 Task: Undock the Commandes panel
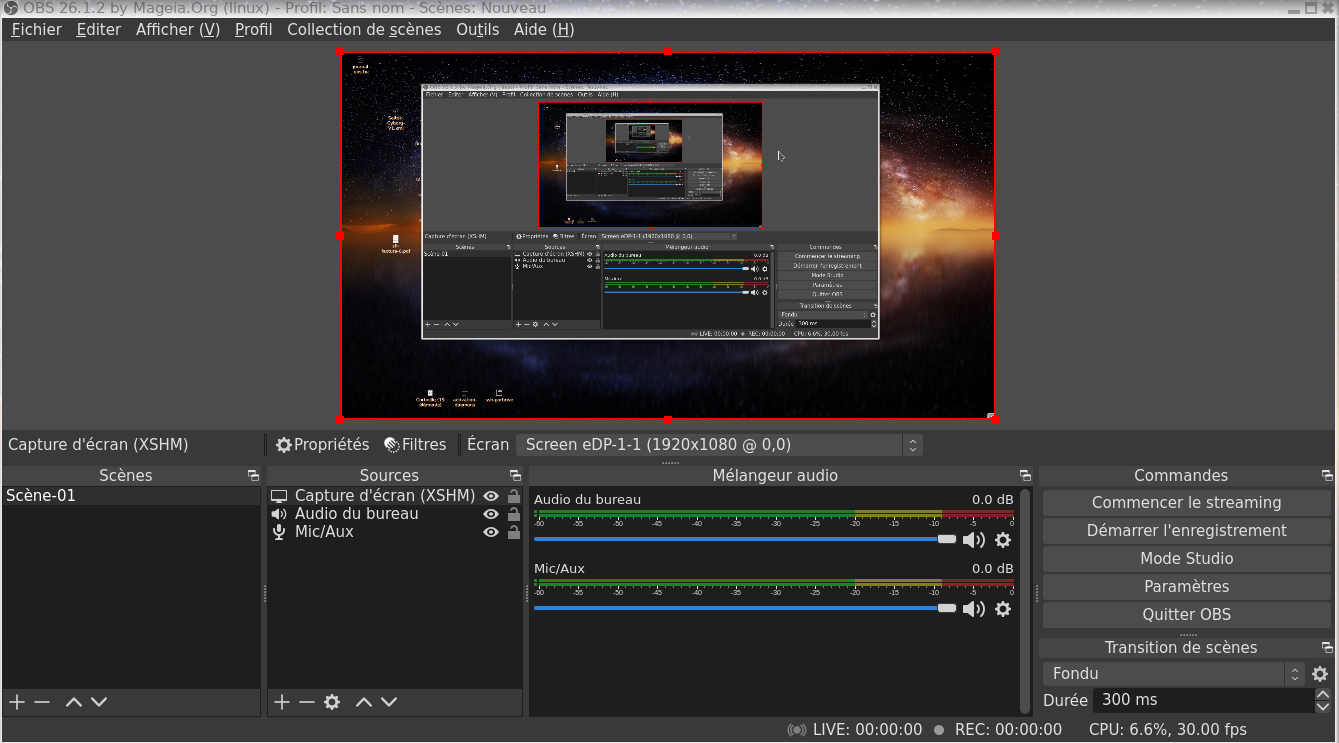click(1327, 476)
